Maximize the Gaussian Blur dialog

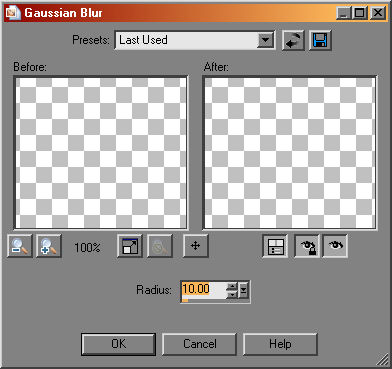(360, 13)
